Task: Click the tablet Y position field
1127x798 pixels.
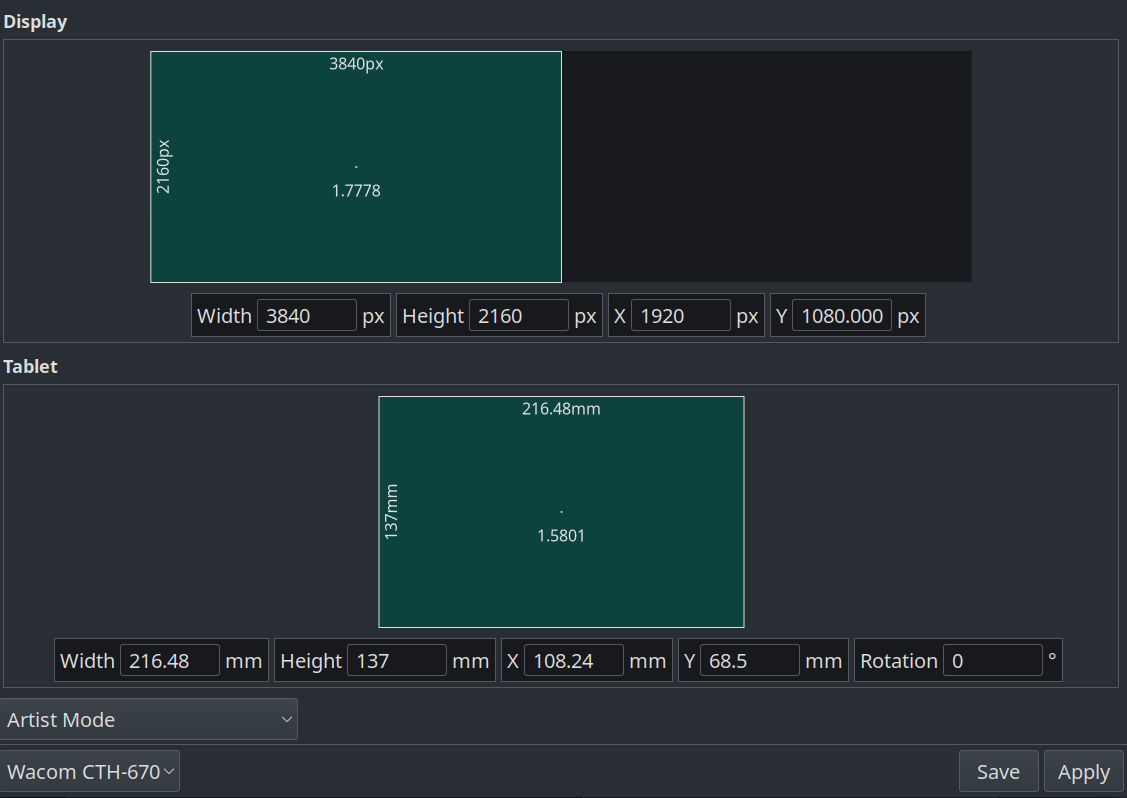Action: click(750, 660)
